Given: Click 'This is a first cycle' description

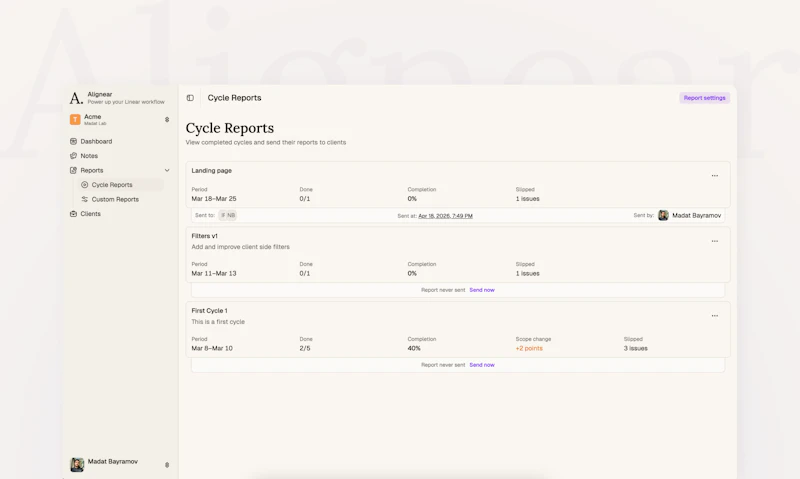Looking at the screenshot, I should (218, 322).
